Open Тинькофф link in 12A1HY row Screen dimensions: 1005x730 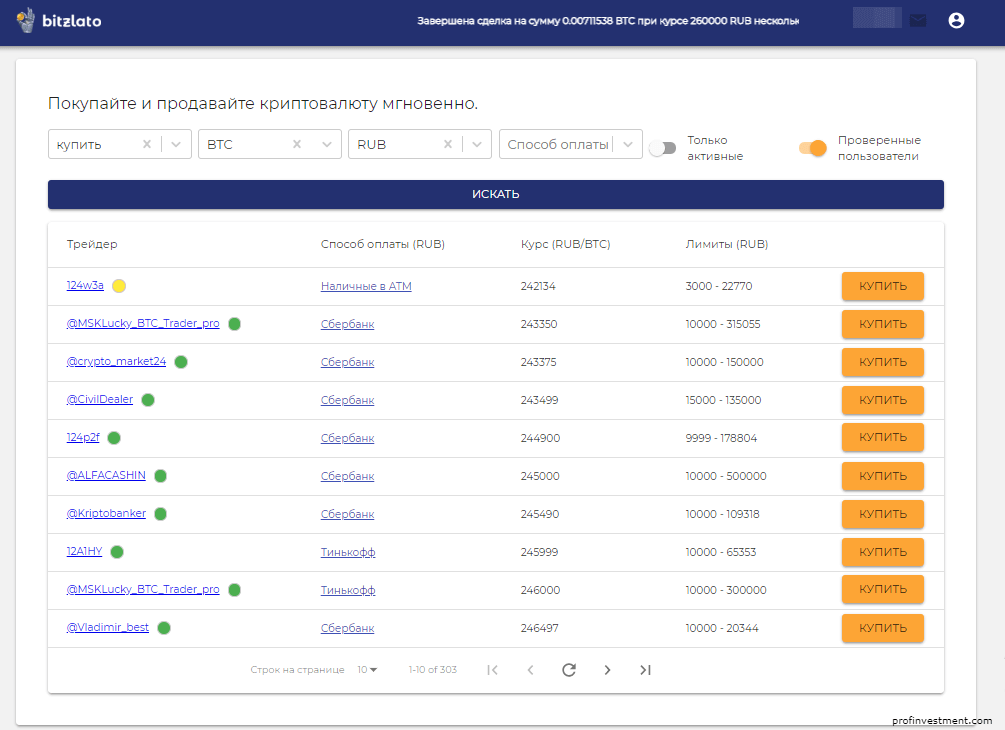tap(348, 552)
